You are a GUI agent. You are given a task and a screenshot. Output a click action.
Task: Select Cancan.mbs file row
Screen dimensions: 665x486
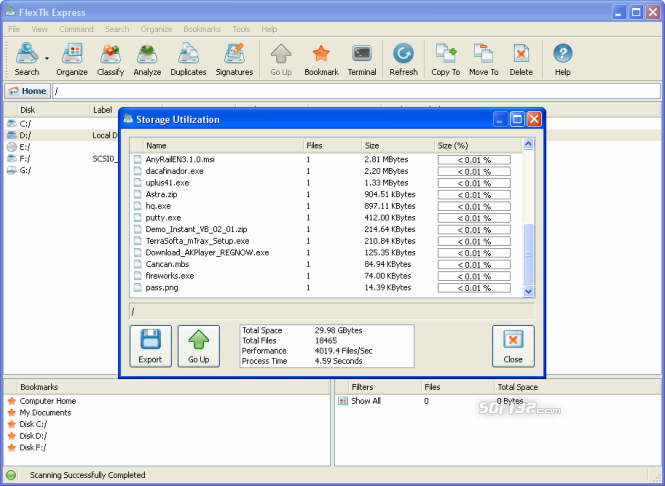pos(326,264)
